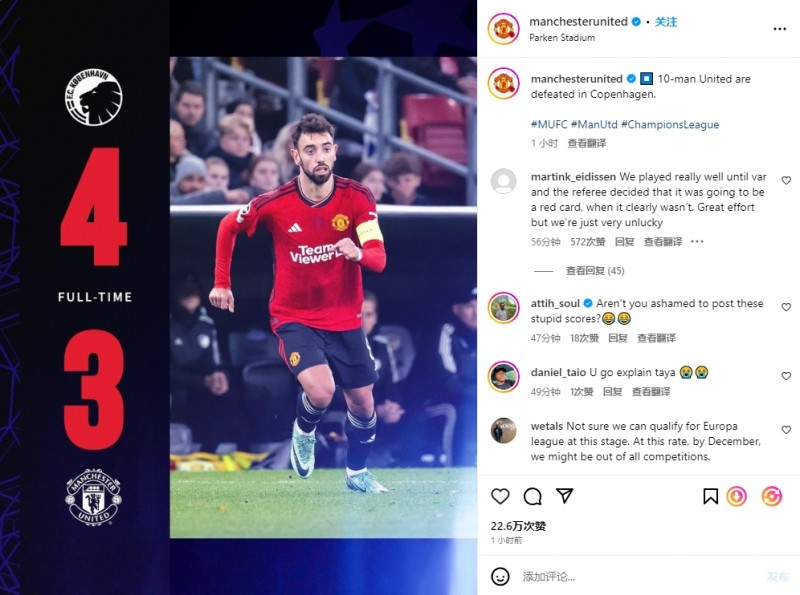Click the orange download extension icon
800x595 pixels.
[x=736, y=496]
